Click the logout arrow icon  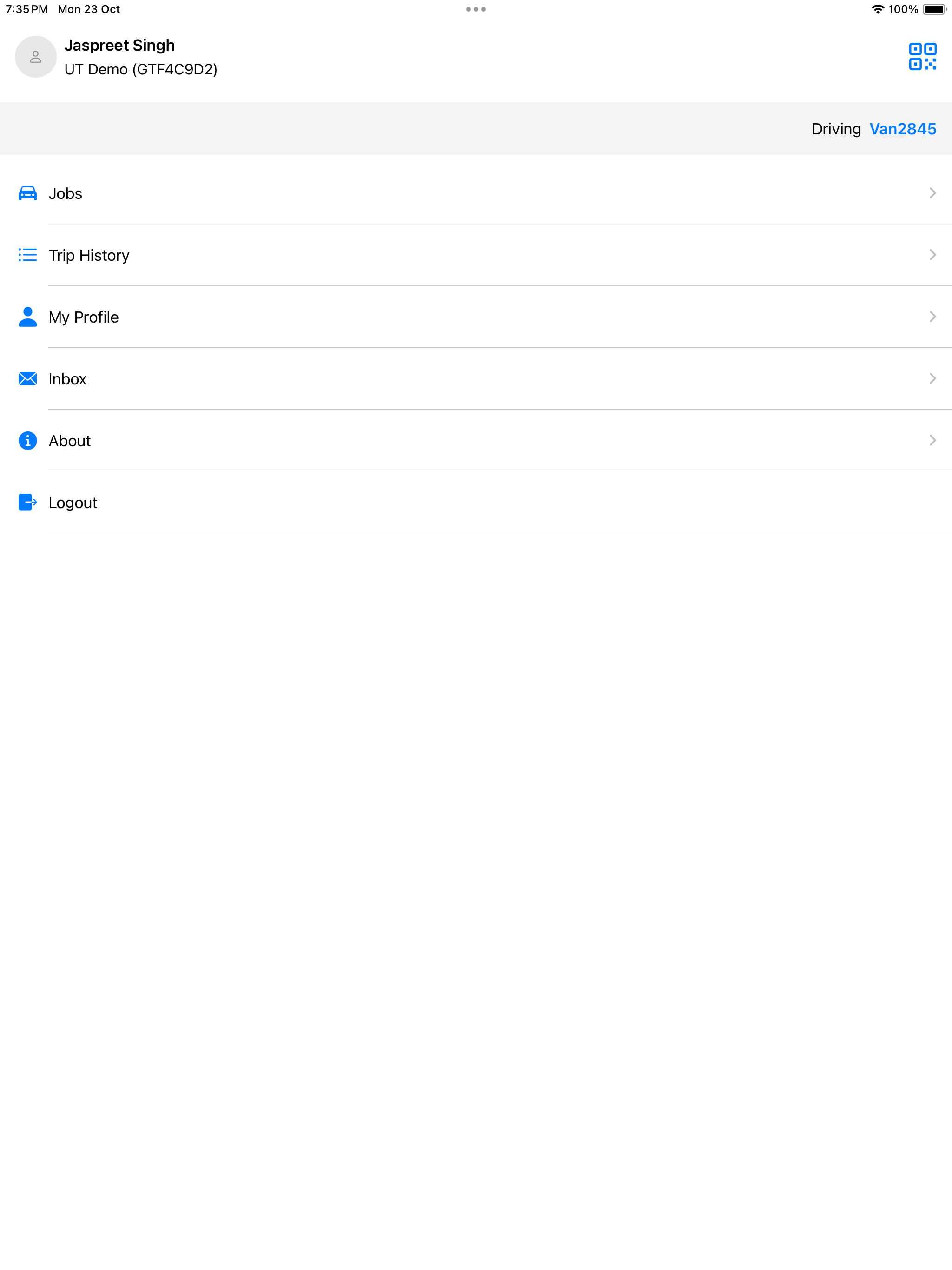coord(27,503)
